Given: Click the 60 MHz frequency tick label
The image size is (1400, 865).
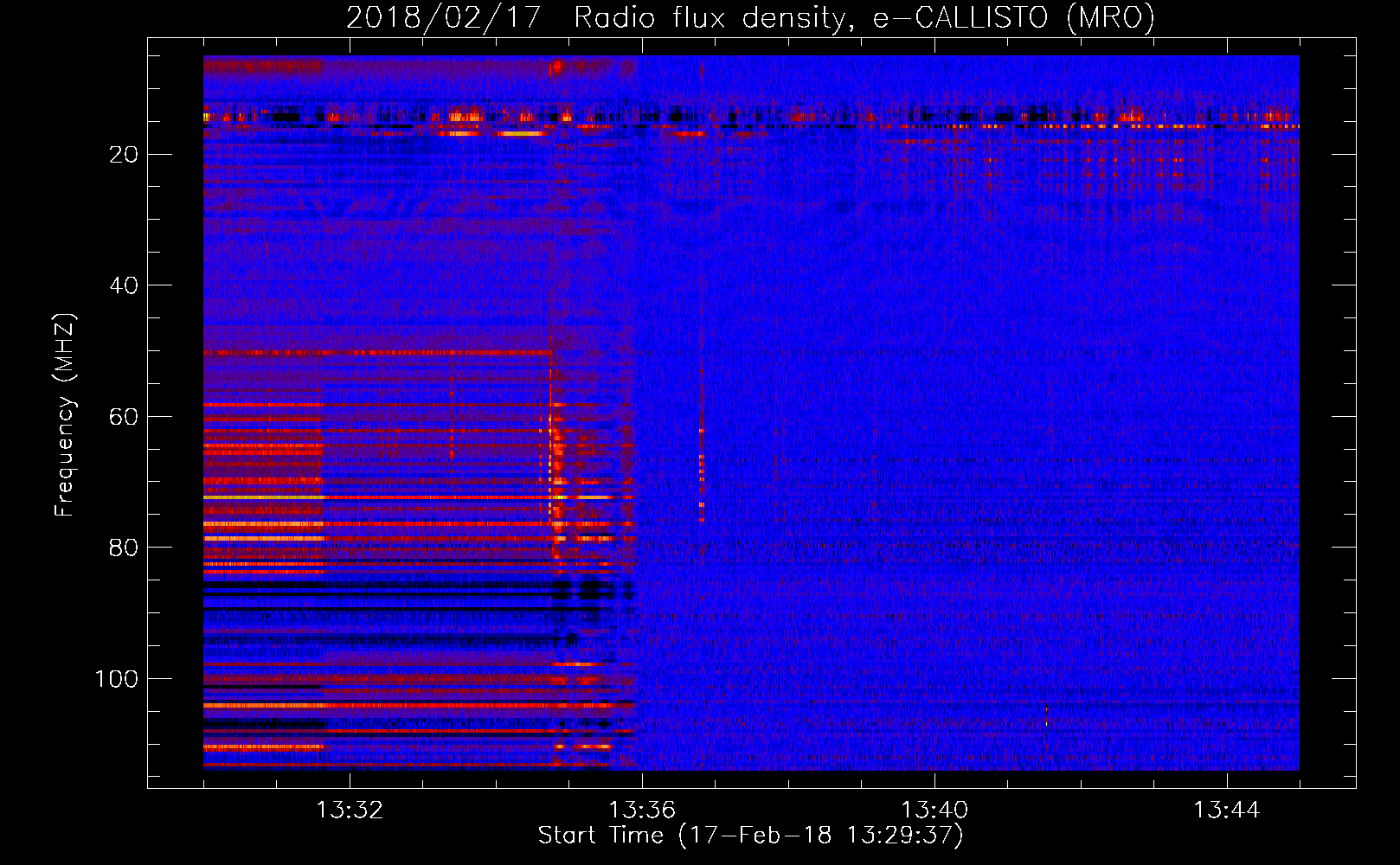Looking at the screenshot, I should (x=125, y=417).
